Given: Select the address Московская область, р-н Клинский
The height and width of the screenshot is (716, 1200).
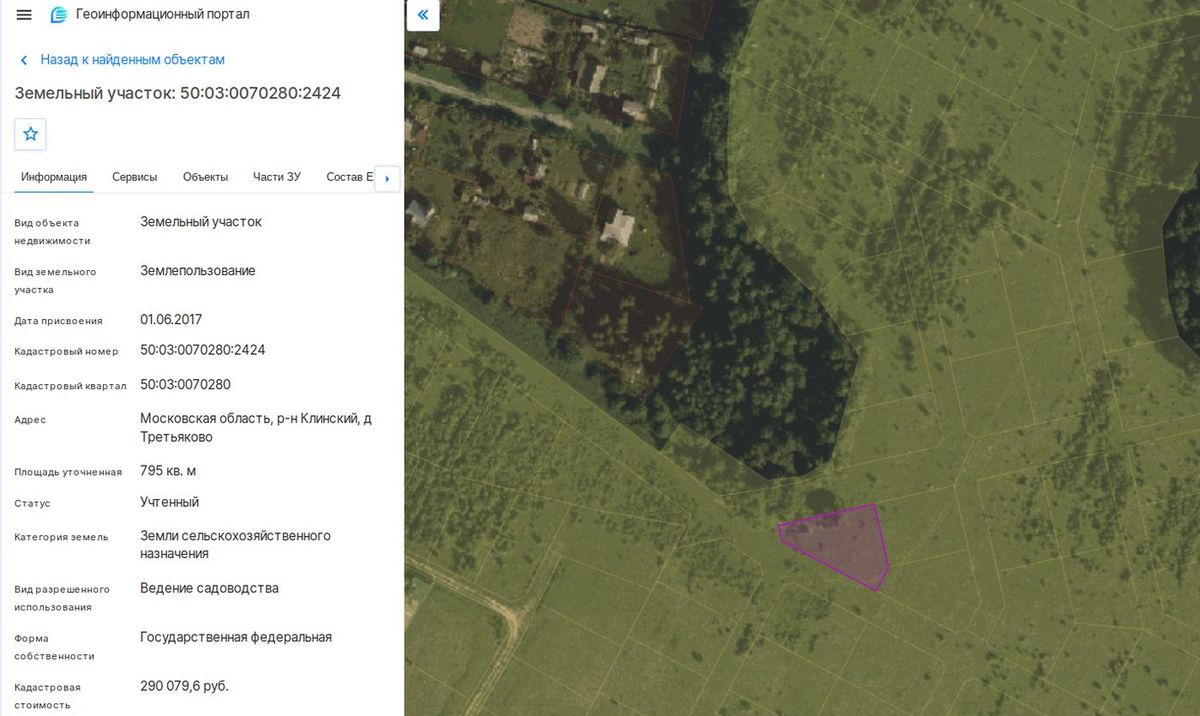Looking at the screenshot, I should tap(256, 427).
